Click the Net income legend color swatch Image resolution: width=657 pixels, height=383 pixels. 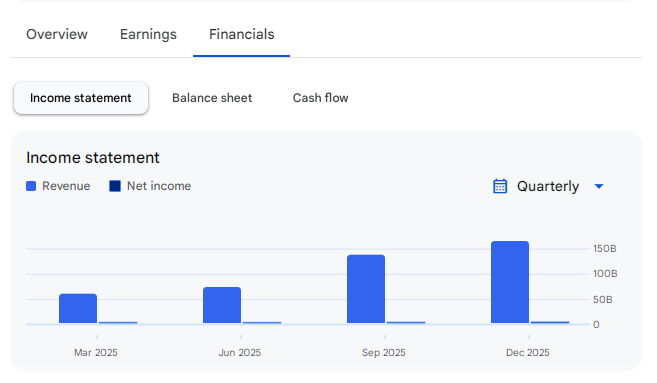[x=115, y=186]
